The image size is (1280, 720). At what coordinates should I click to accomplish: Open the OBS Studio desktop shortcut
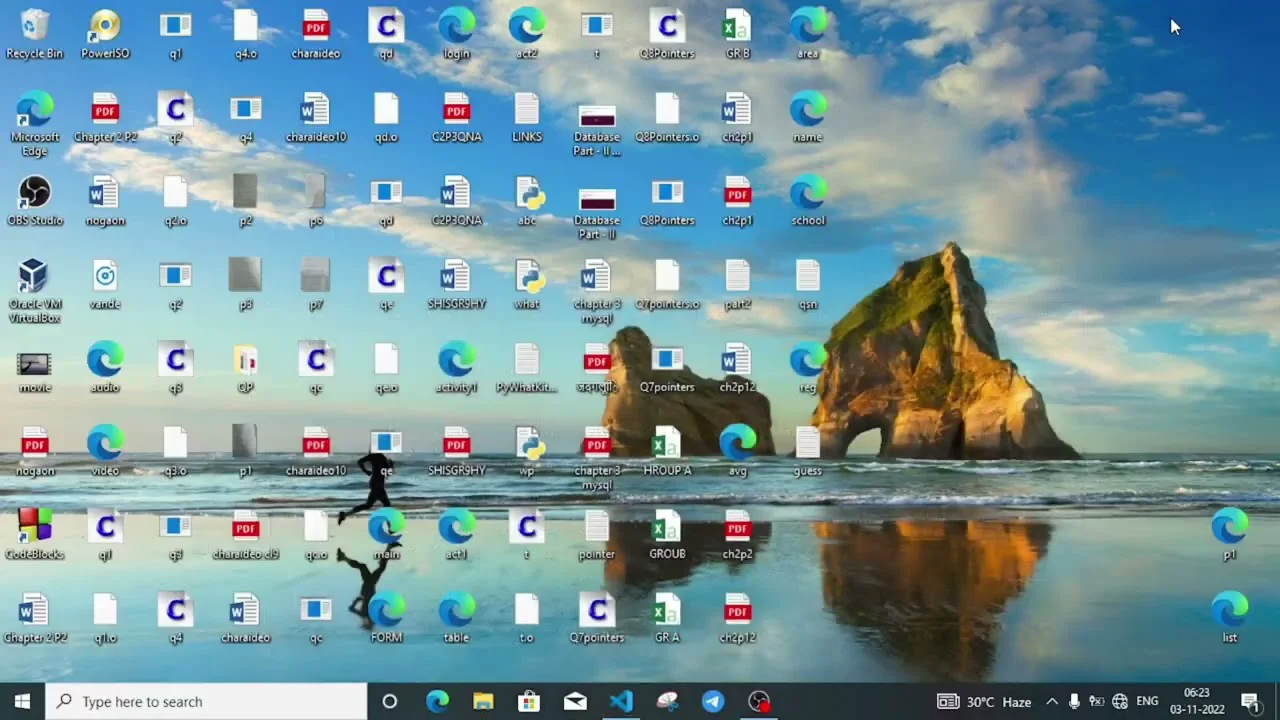point(34,196)
